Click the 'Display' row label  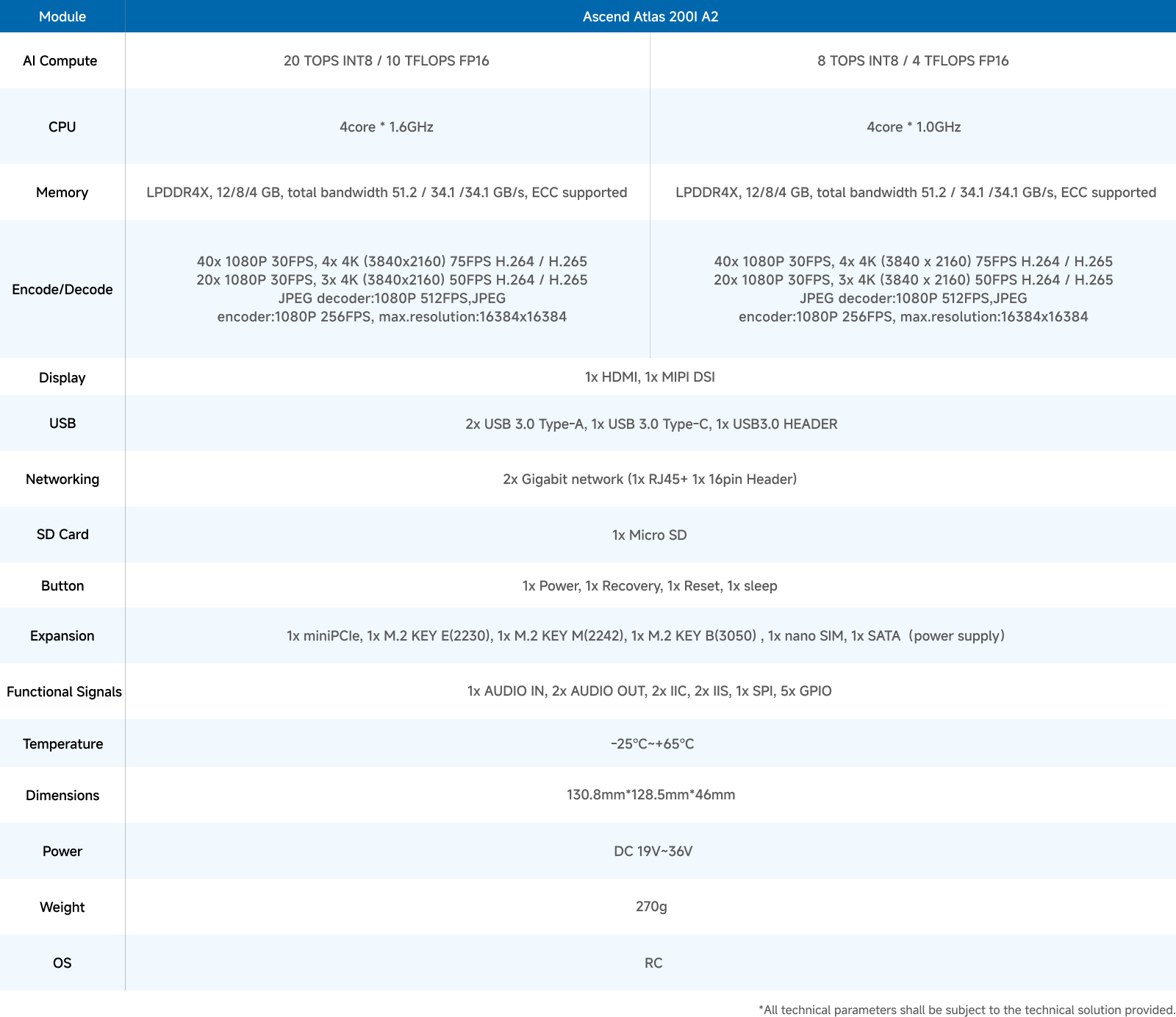(62, 378)
